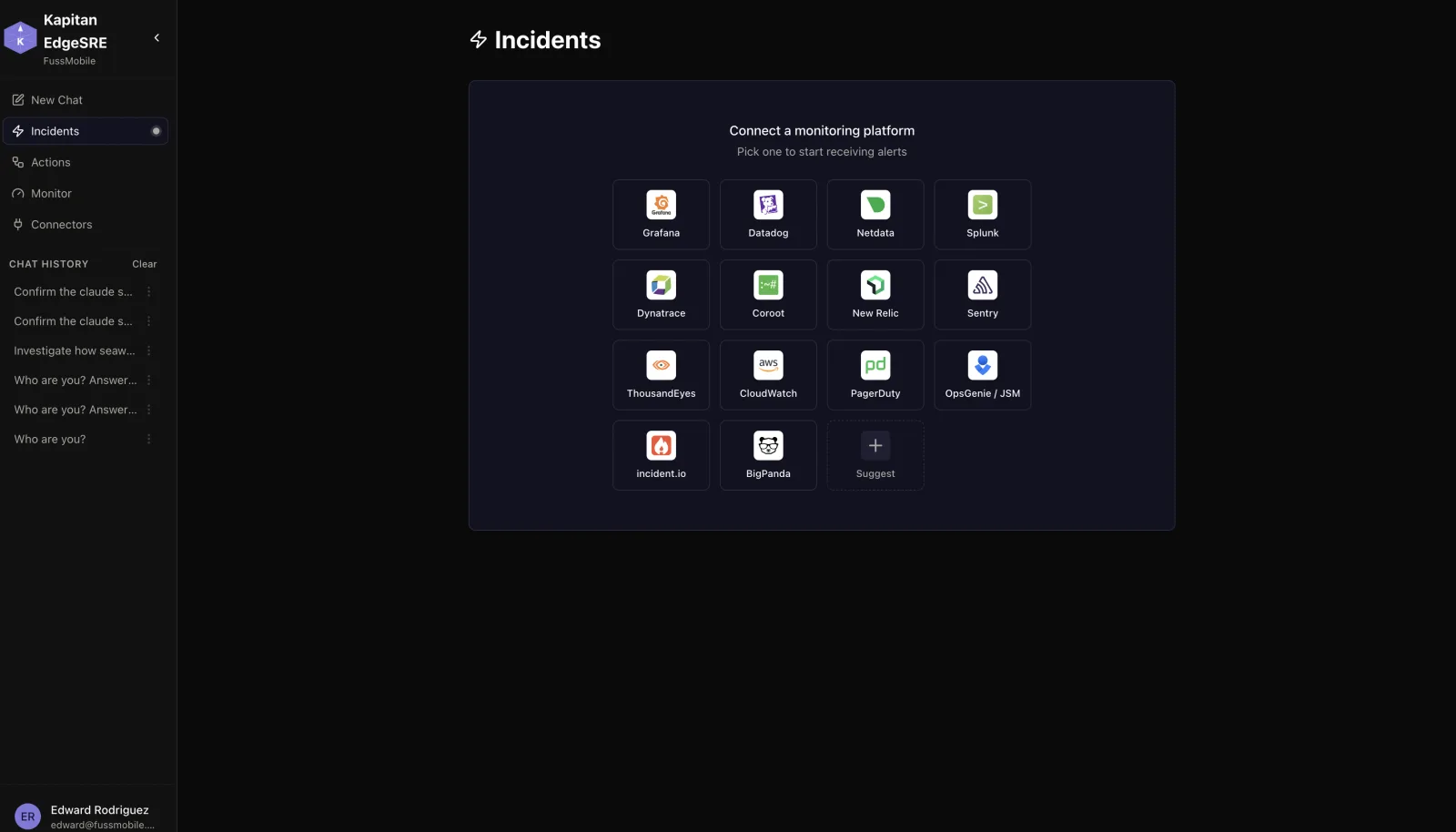Screen dimensions: 1456x832
Task: Start a New Chat
Action: (85, 100)
